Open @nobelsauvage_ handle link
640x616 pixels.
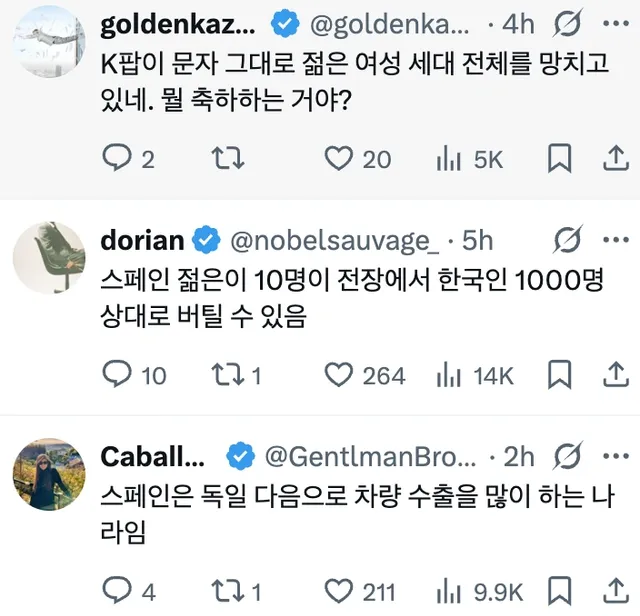pos(335,240)
